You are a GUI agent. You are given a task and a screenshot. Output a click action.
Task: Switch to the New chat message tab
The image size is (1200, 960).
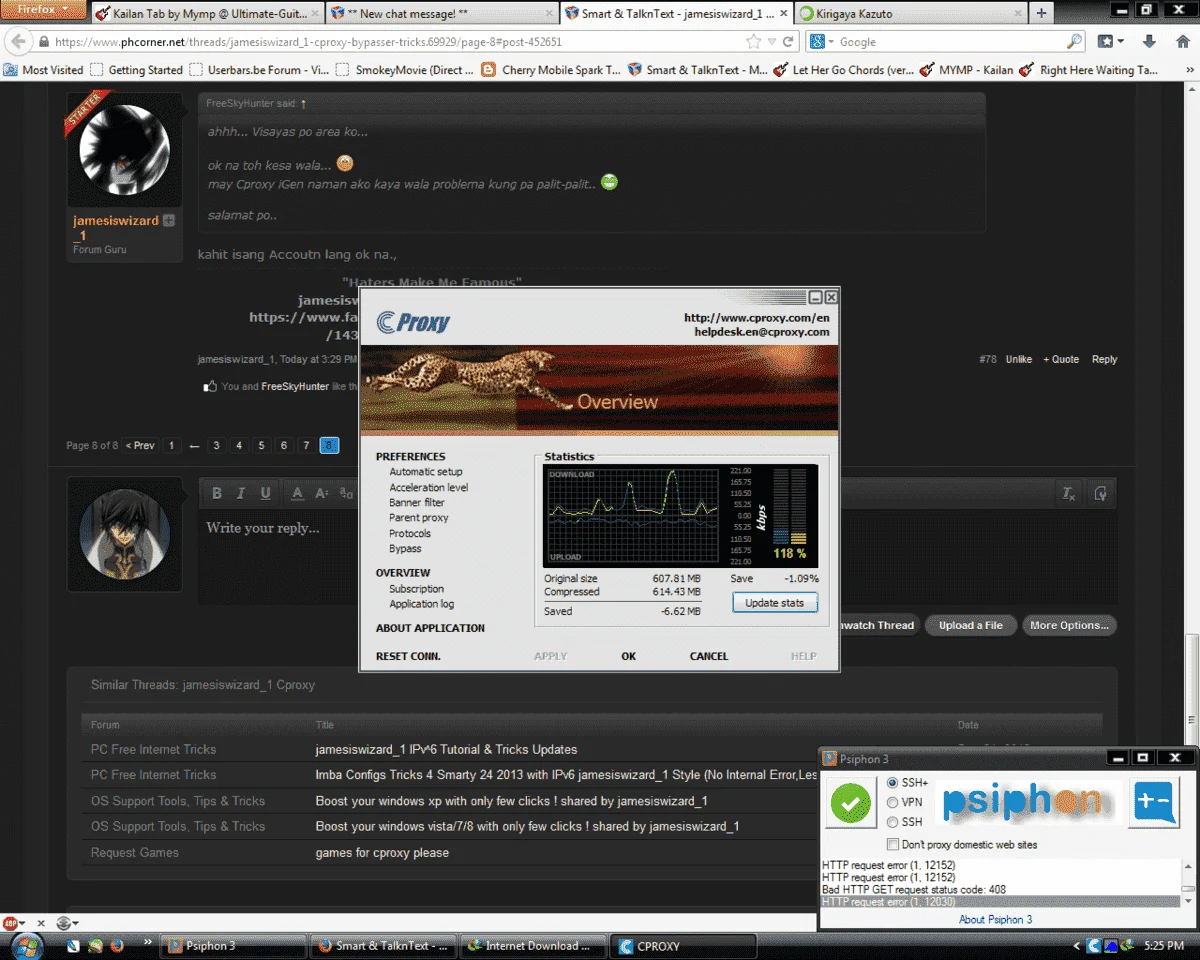pyautogui.click(x=441, y=13)
